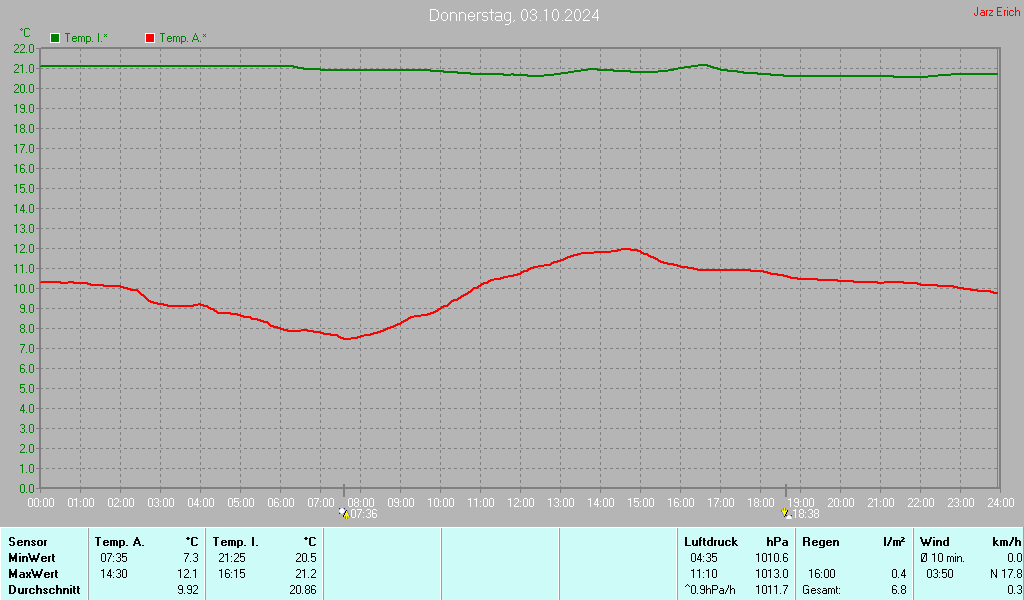The width and height of the screenshot is (1024, 600).
Task: Click the km/h unit header
Action: tap(1007, 542)
